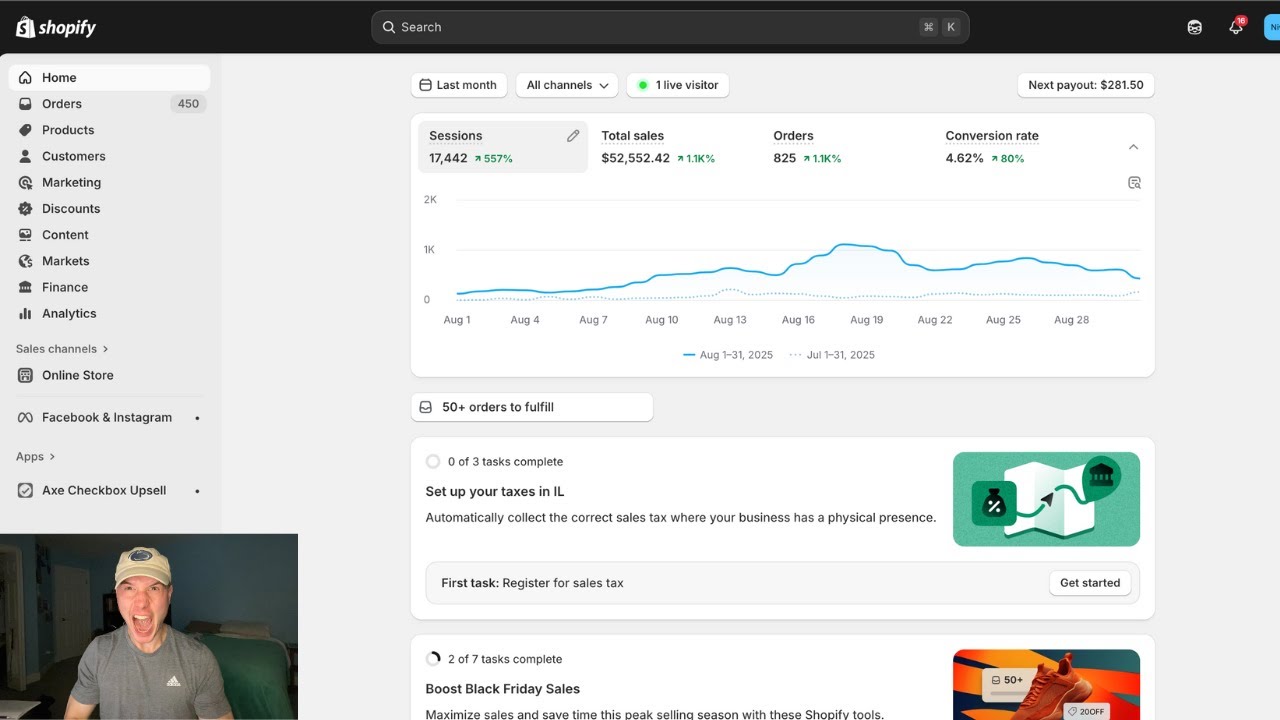This screenshot has width=1280, height=720.
Task: Open Markets menu item
Action: click(109, 261)
